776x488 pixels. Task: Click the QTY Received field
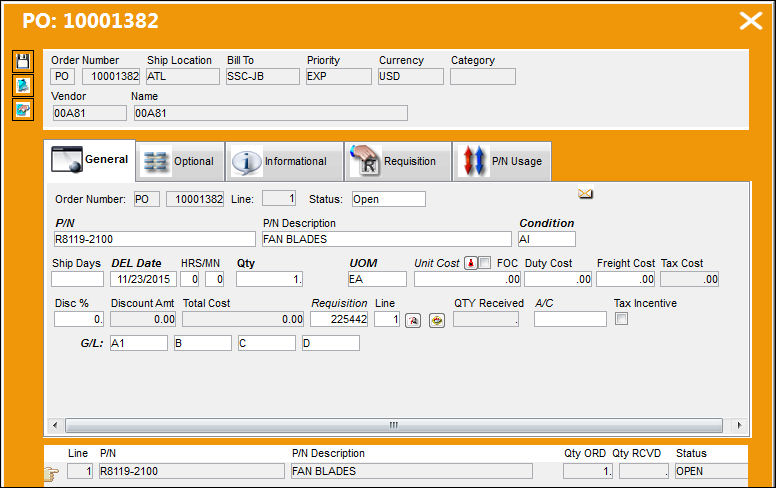tap(486, 319)
